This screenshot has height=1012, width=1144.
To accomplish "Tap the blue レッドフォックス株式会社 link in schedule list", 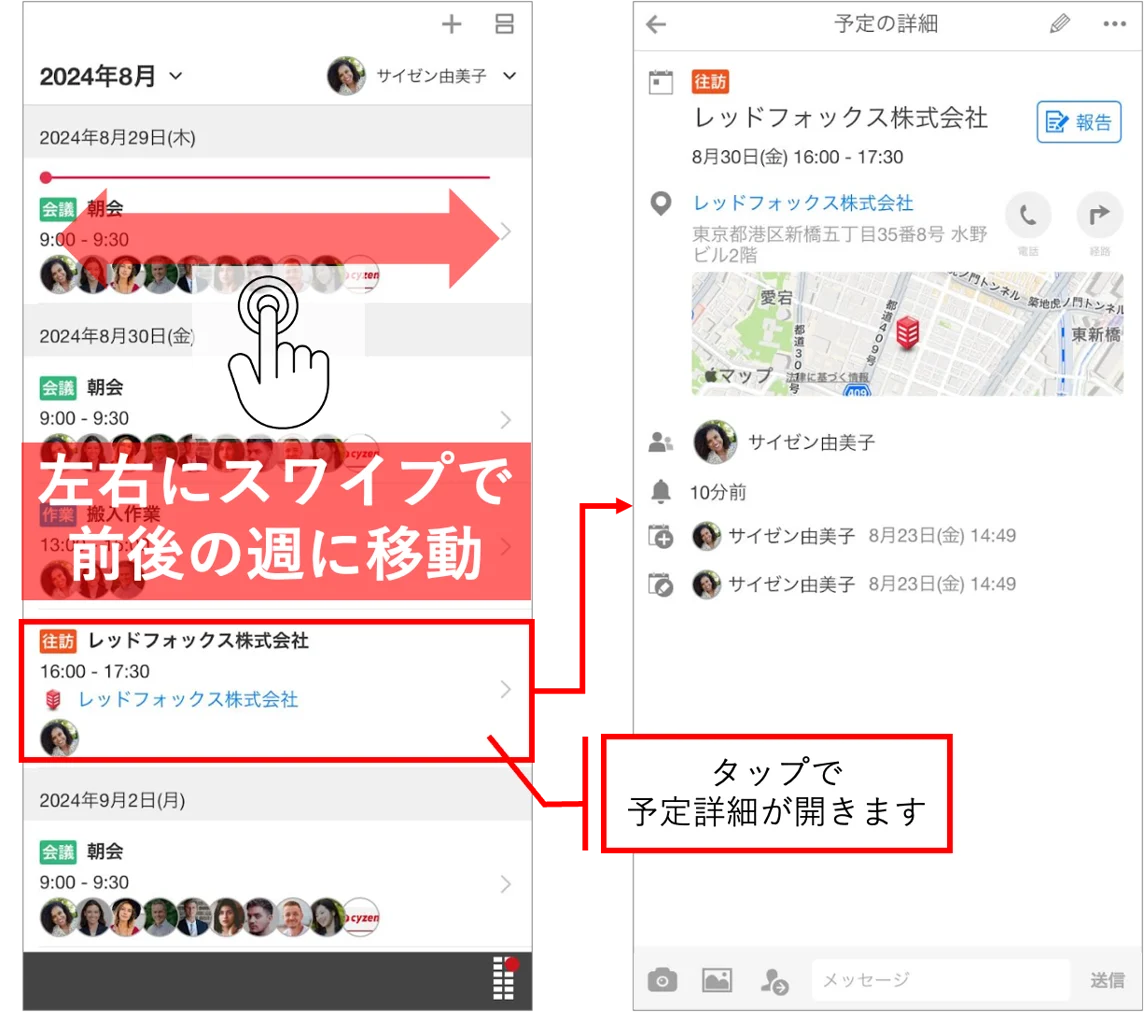I will click(x=188, y=700).
